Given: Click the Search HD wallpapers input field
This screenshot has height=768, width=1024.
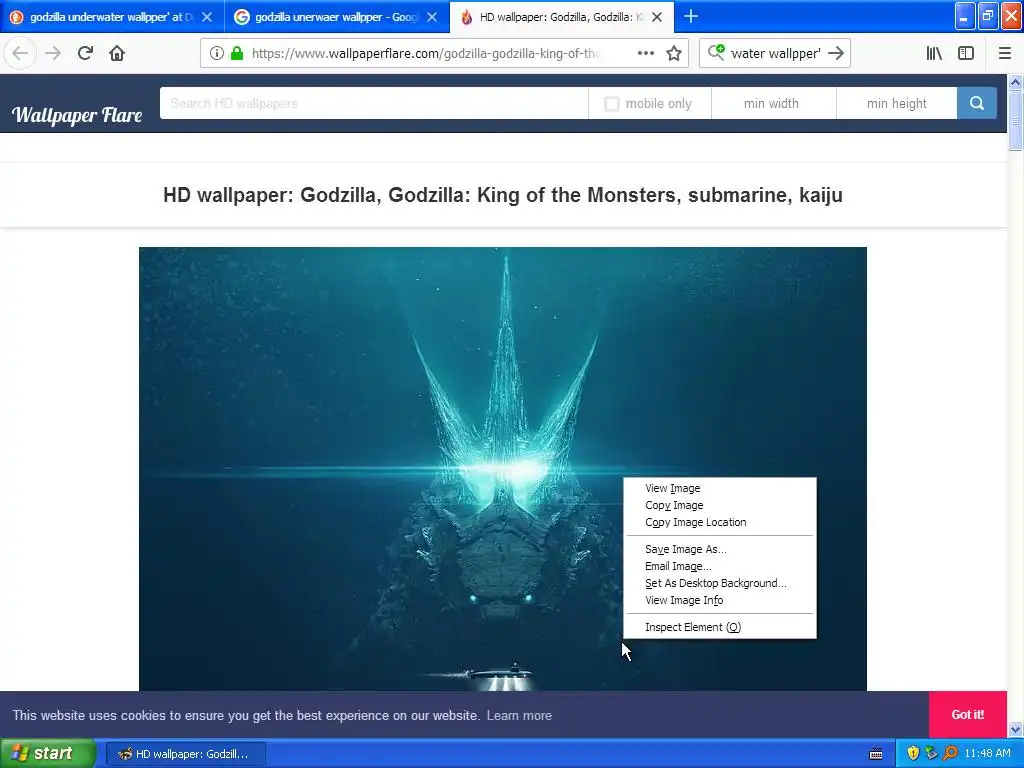Looking at the screenshot, I should (x=374, y=103).
